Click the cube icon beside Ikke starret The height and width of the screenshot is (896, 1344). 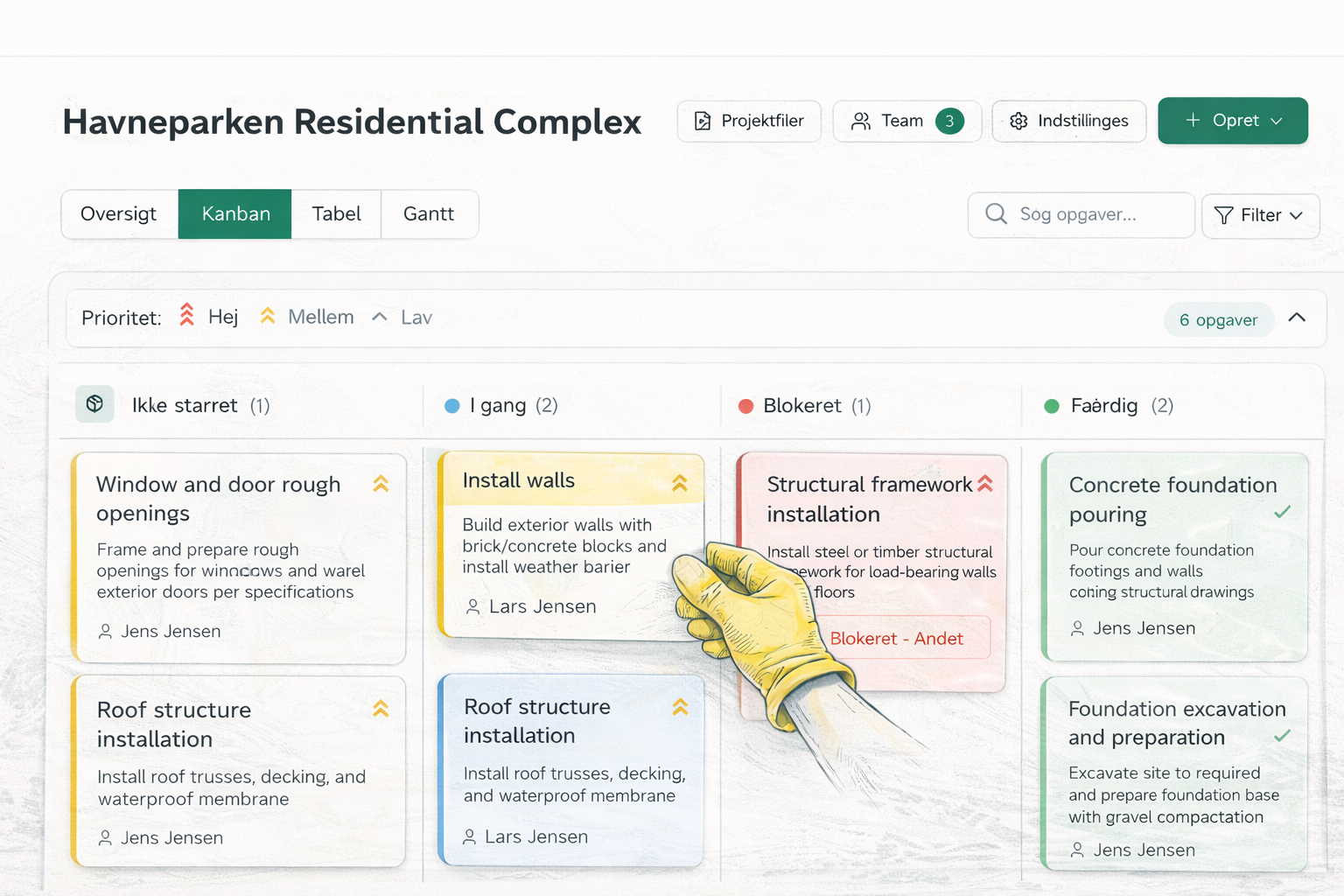click(94, 404)
